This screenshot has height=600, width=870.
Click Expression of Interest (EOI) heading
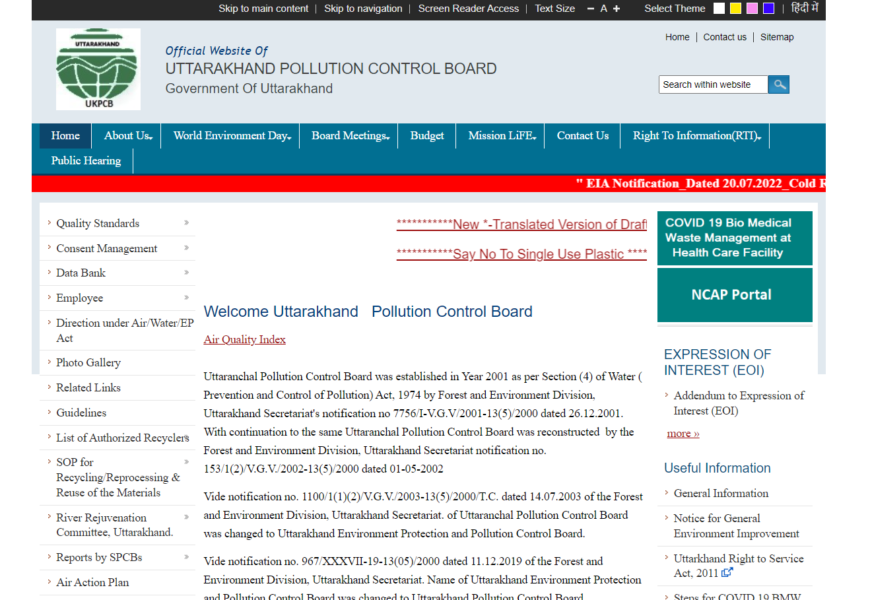pyautogui.click(x=717, y=362)
